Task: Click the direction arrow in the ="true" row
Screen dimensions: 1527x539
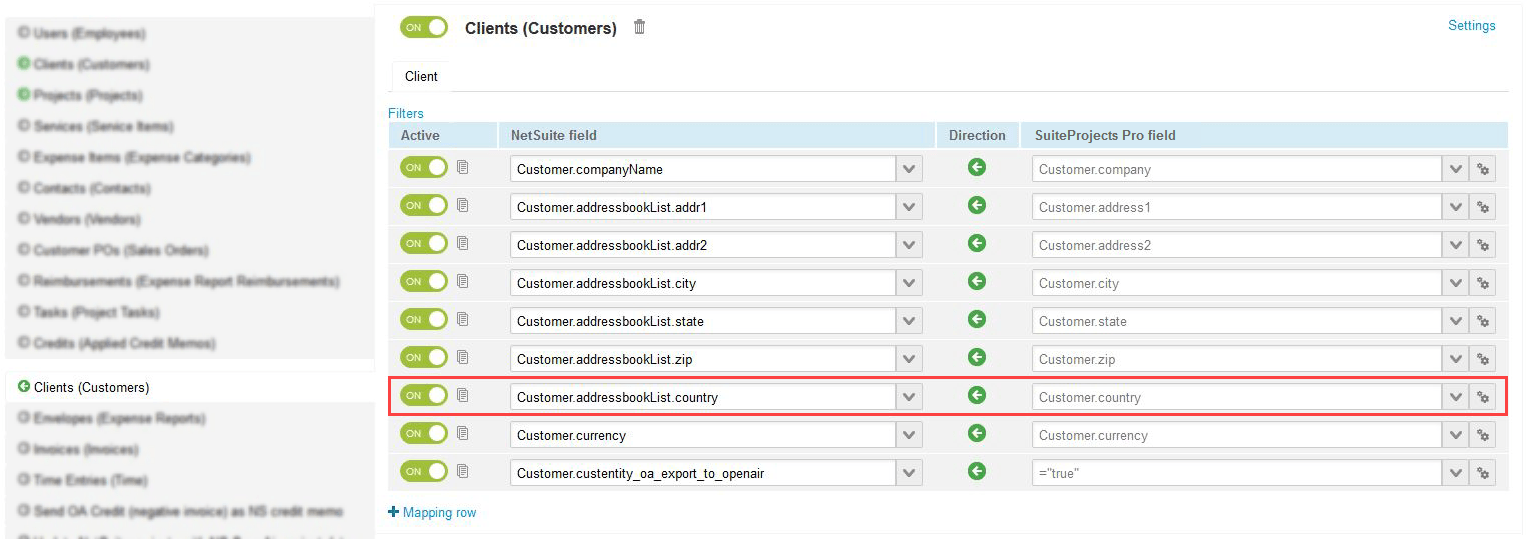Action: coord(977,471)
